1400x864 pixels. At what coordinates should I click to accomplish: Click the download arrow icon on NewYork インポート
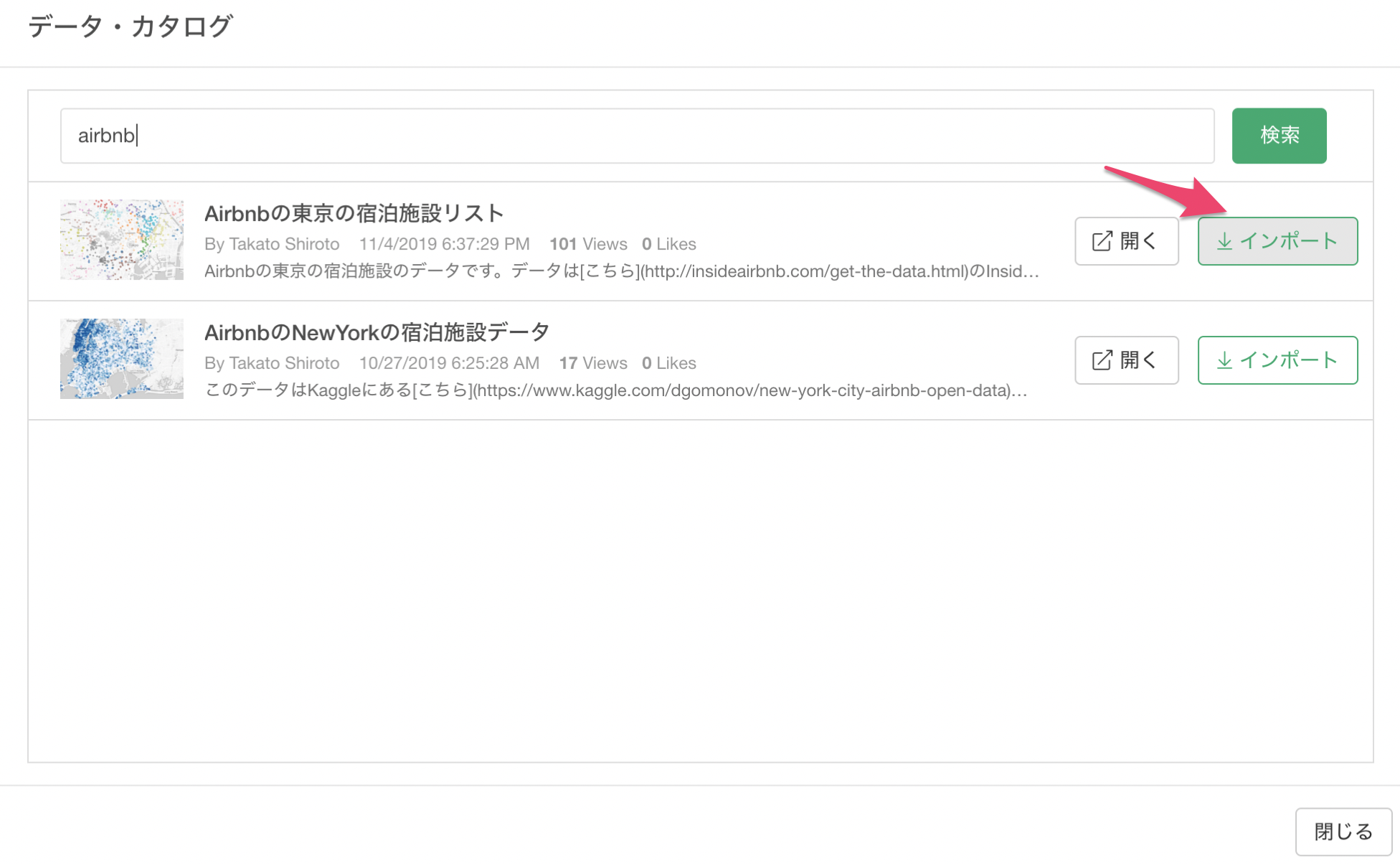pos(1225,360)
